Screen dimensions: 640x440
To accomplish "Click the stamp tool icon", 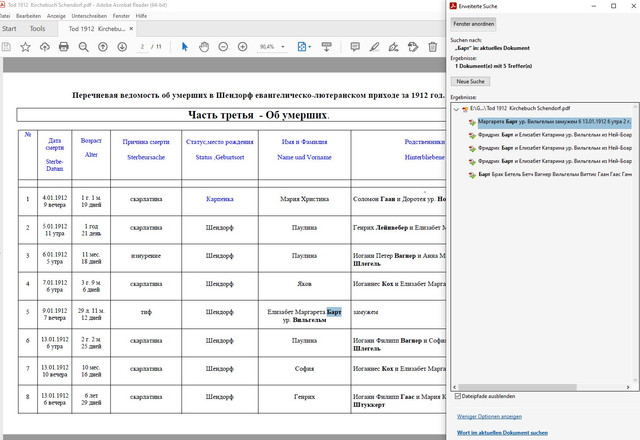I will point(413,47).
